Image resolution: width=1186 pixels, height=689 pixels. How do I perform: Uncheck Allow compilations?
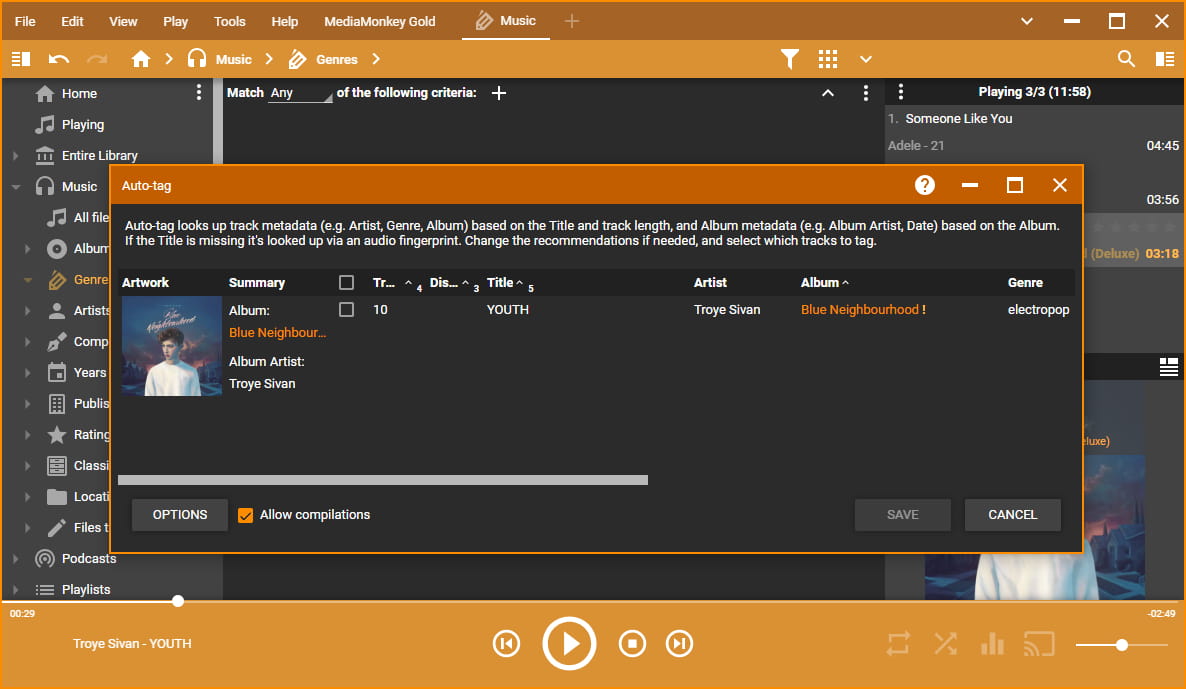pos(245,515)
